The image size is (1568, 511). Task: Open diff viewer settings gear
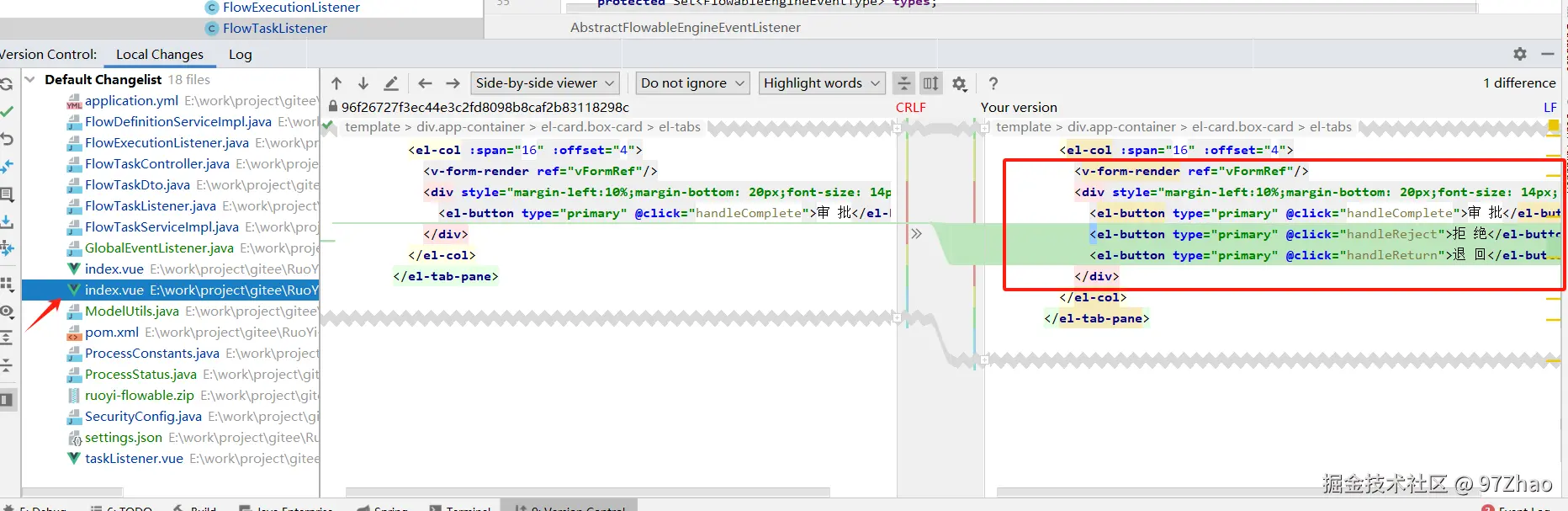click(959, 83)
